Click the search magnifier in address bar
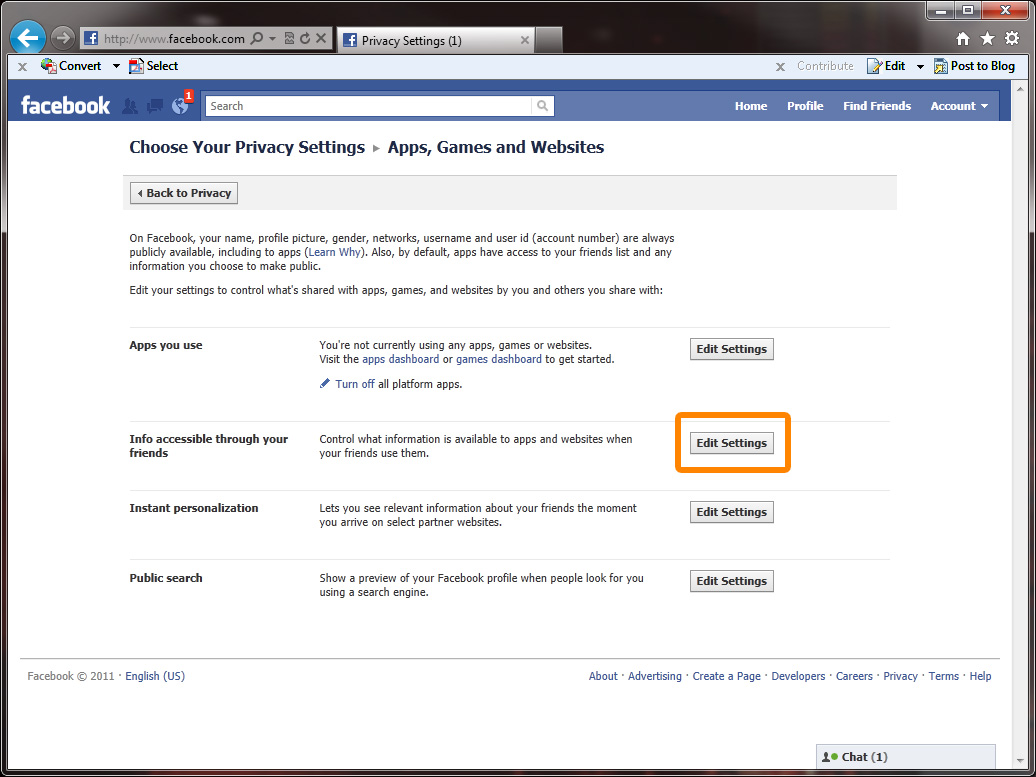Screen dimensions: 1036x777 click(258, 38)
